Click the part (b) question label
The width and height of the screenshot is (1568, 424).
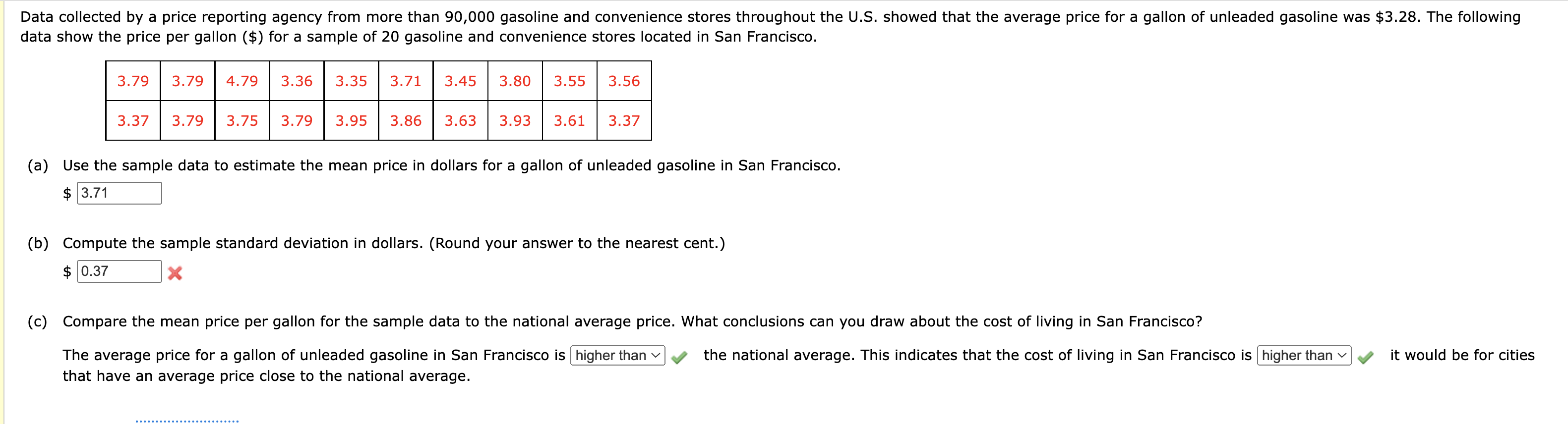tap(38, 243)
